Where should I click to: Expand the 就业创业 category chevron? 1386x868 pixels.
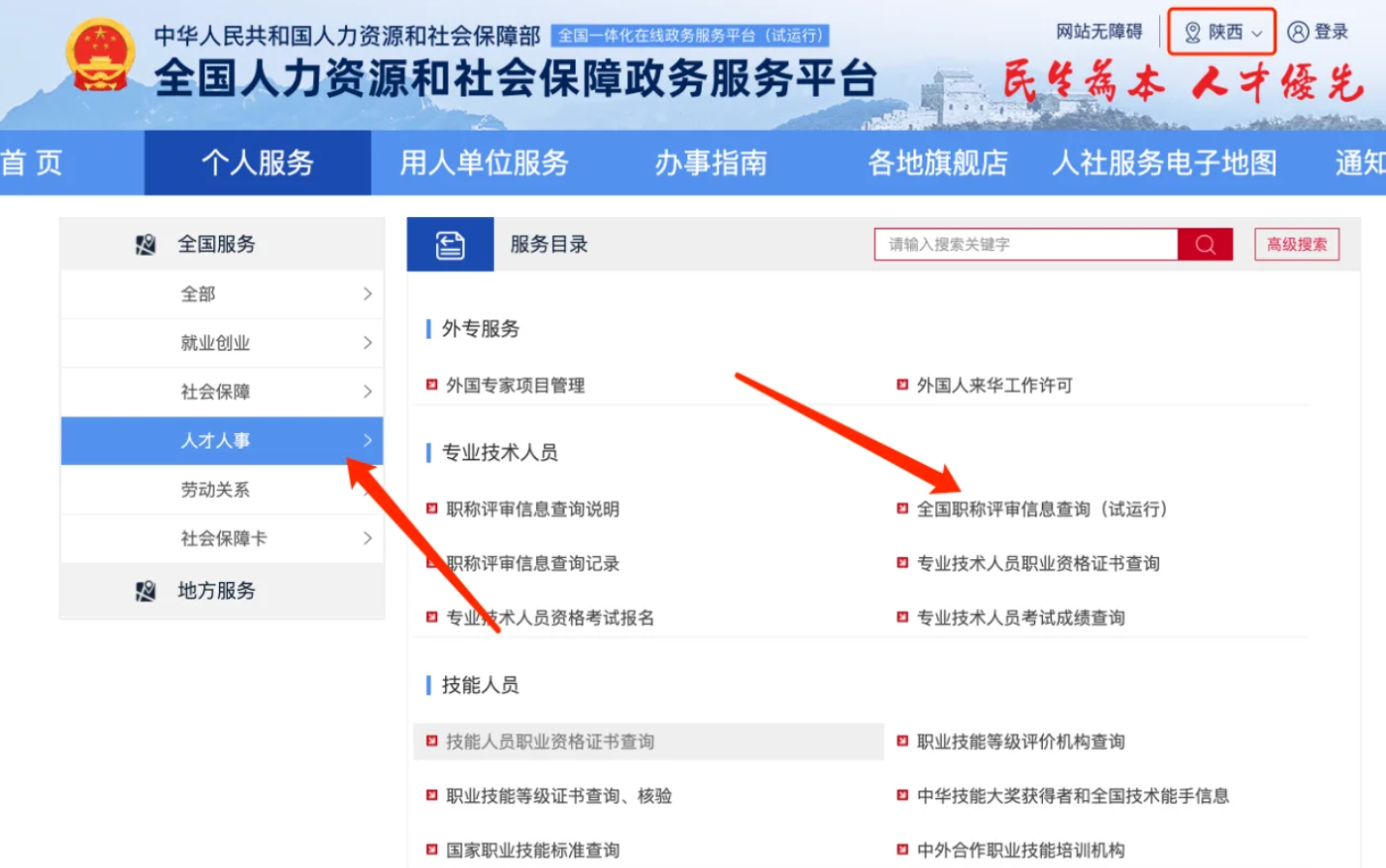pyautogui.click(x=366, y=342)
